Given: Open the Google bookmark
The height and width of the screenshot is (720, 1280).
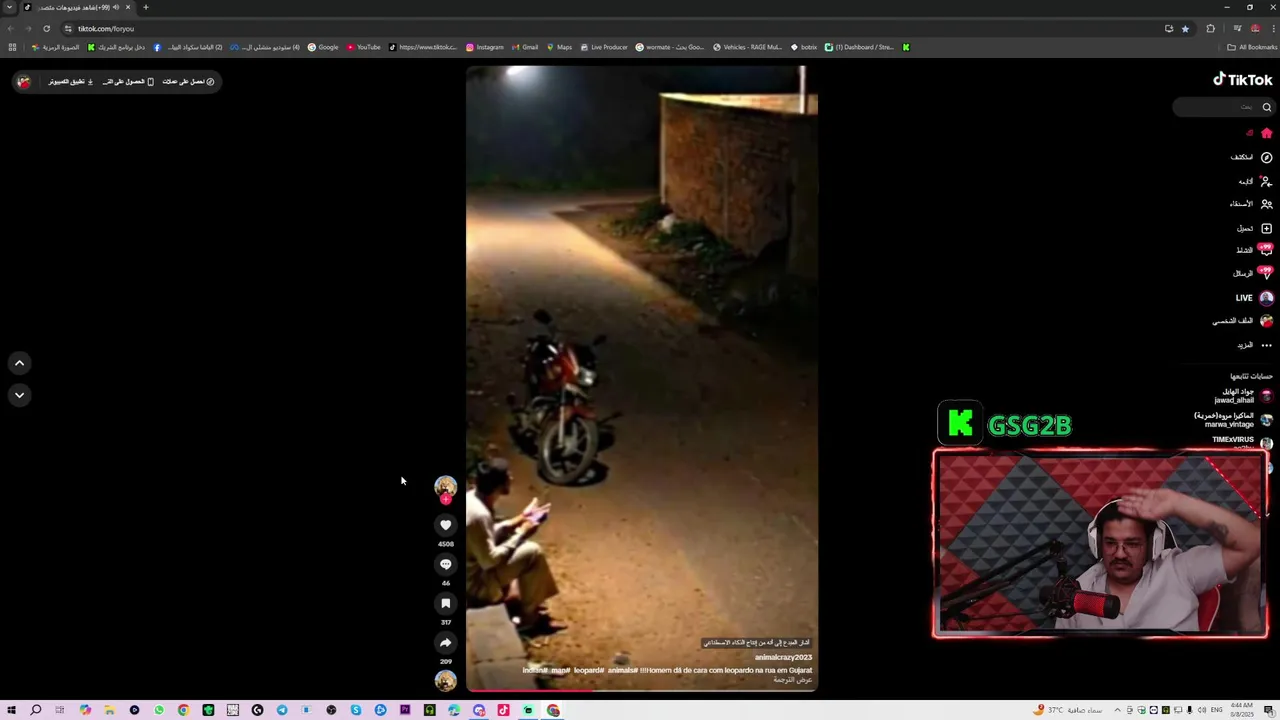Looking at the screenshot, I should (323, 47).
